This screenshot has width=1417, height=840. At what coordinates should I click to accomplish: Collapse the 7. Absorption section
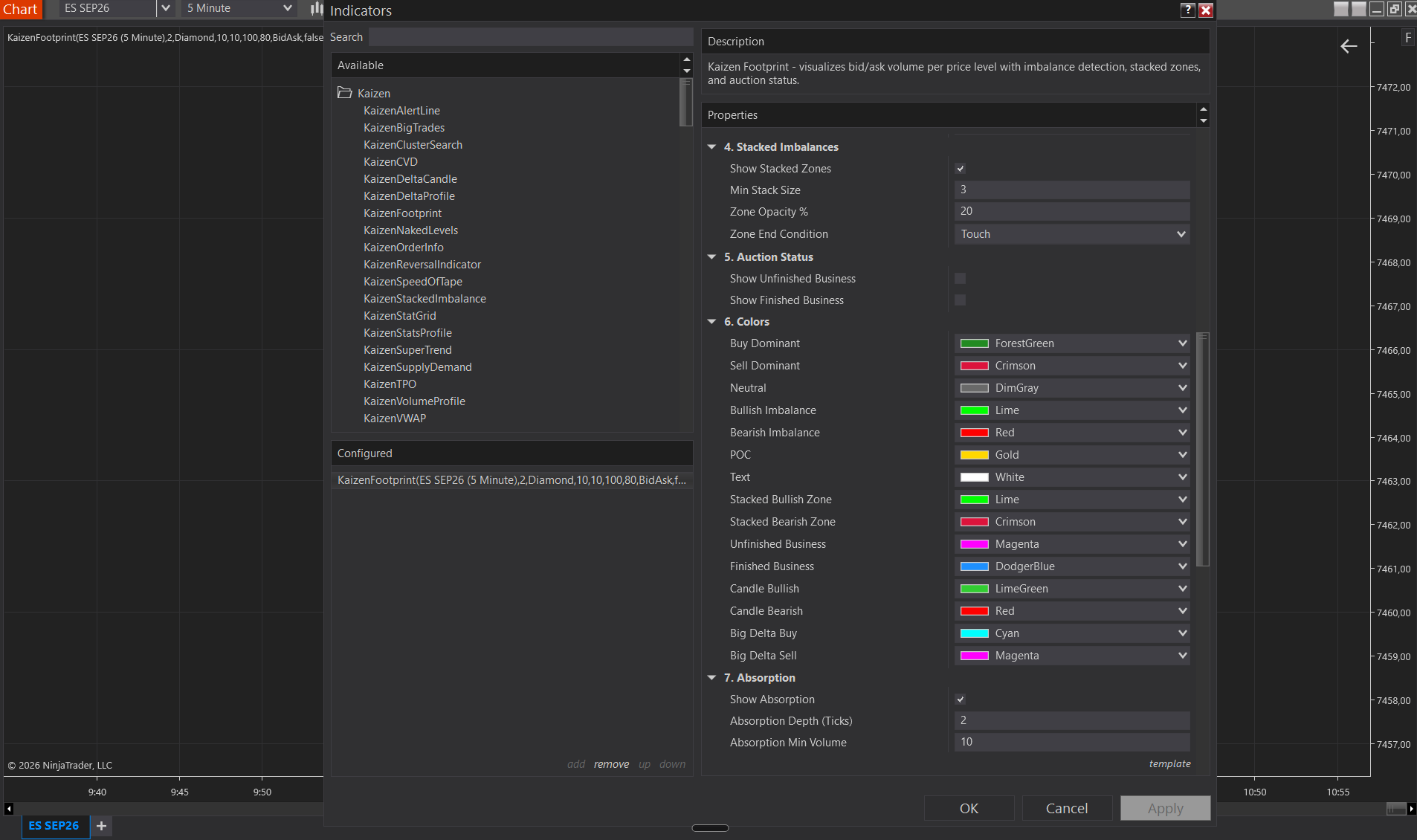(711, 678)
